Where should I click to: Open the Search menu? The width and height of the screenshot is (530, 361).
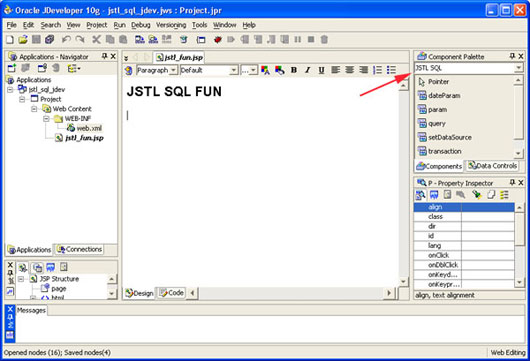(x=51, y=25)
